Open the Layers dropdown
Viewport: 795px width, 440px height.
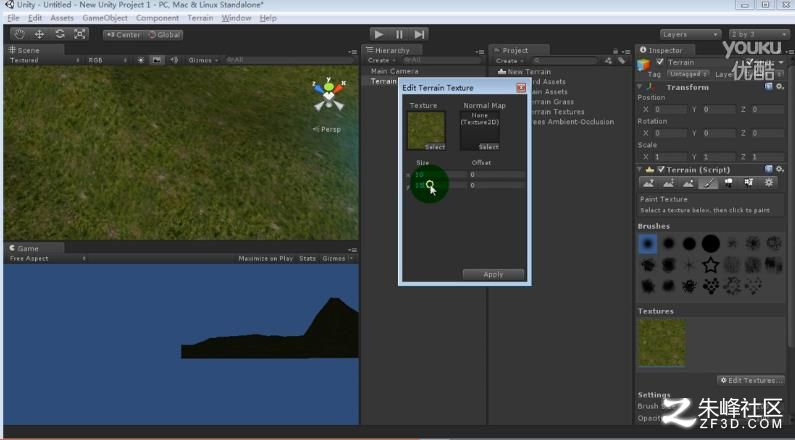pos(691,34)
